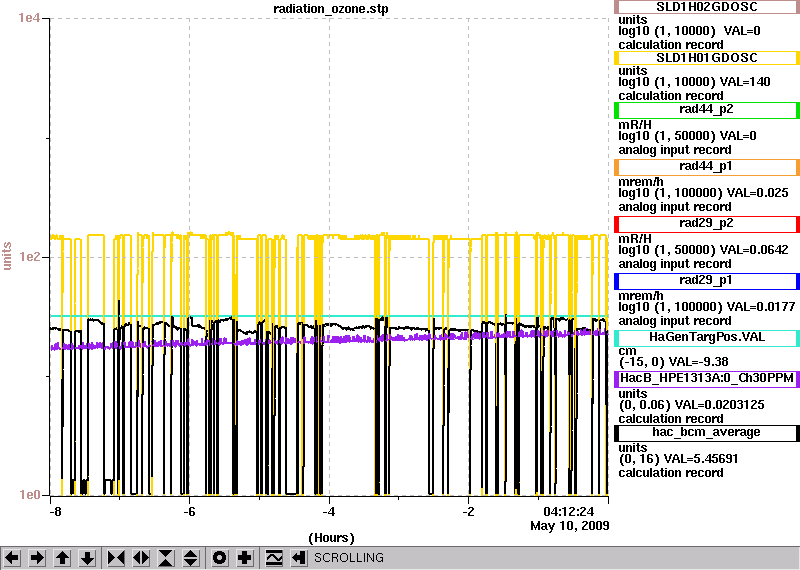This screenshot has height=570, width=800.
Task: Click the plot title radiation_ozone.stp
Action: 331,9
